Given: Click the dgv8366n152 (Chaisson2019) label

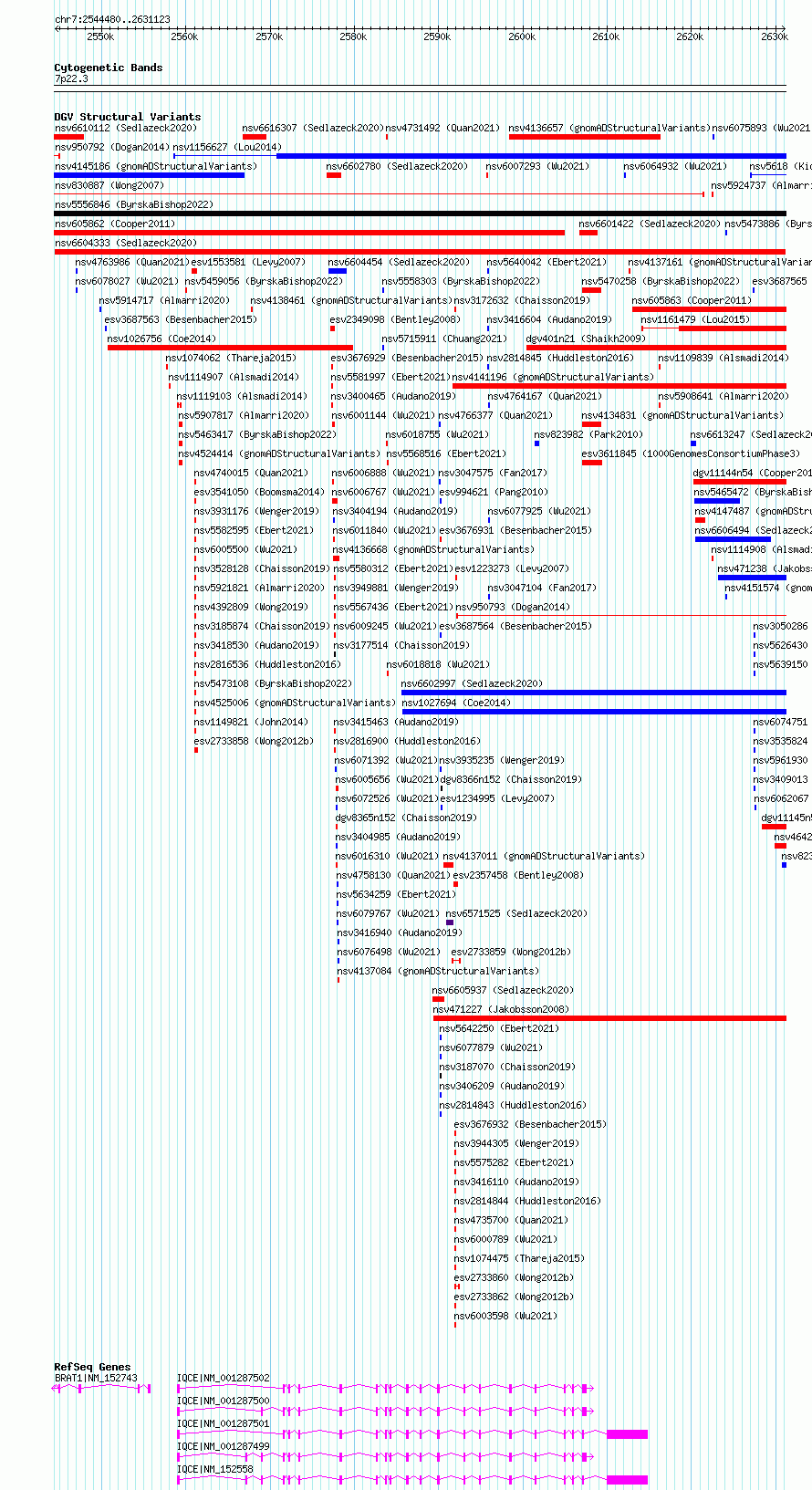Looking at the screenshot, I should pos(511,779).
